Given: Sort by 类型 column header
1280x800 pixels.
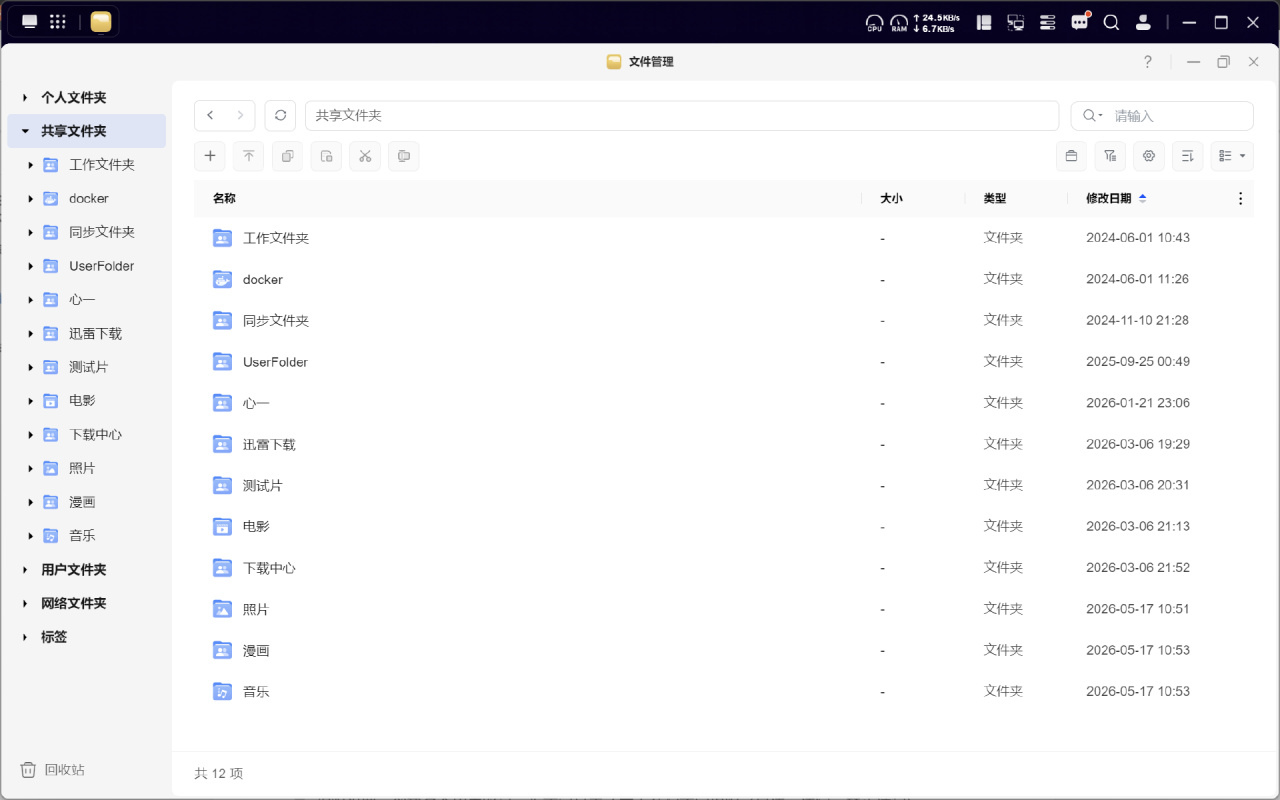Looking at the screenshot, I should (x=994, y=199).
